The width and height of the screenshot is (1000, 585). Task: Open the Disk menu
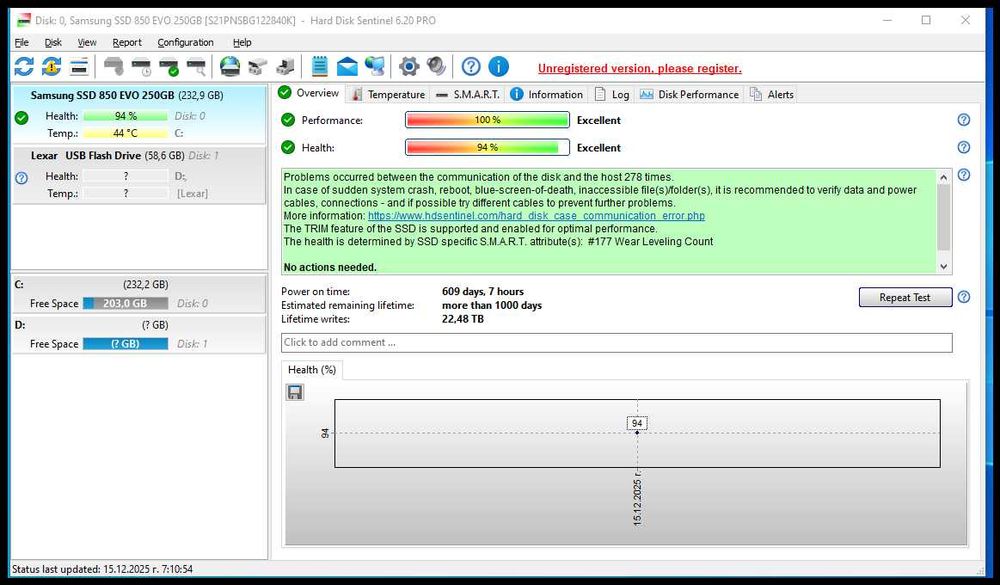coord(53,43)
